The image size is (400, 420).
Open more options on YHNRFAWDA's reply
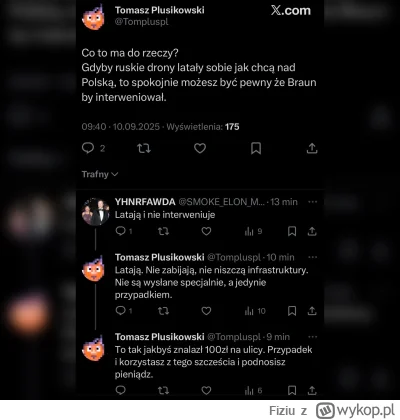click(x=313, y=202)
